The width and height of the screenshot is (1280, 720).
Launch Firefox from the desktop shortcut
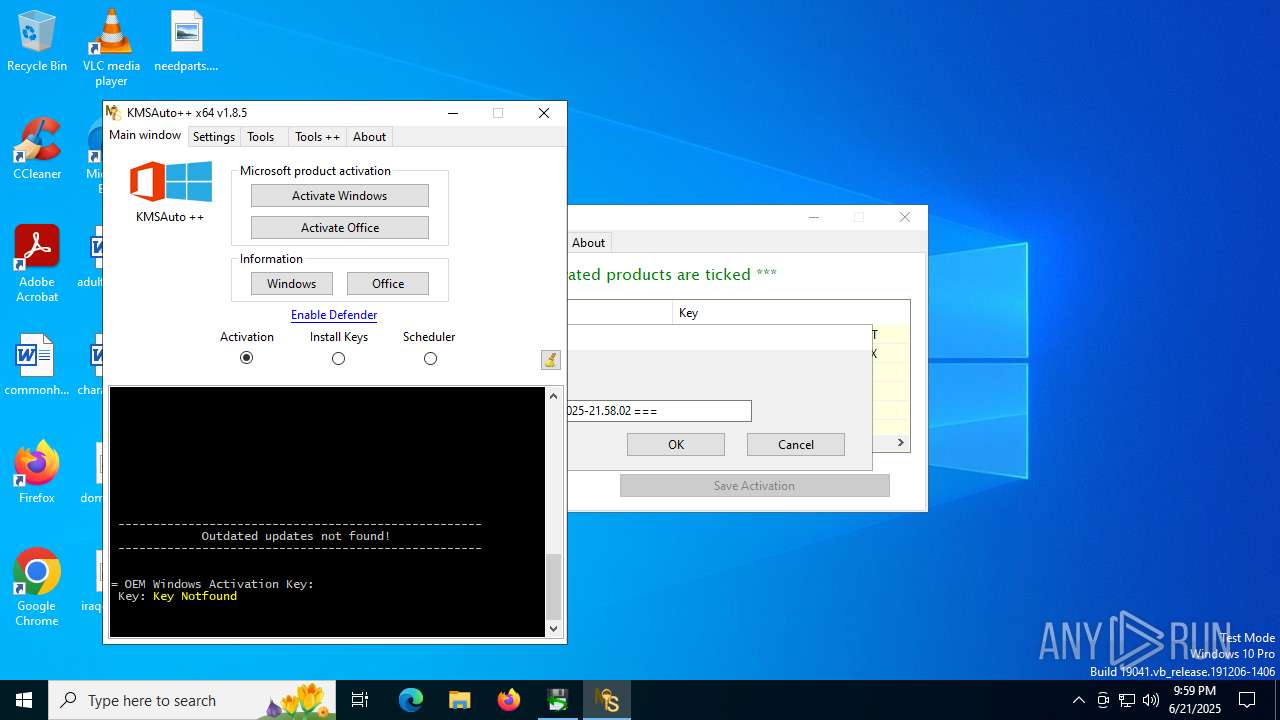point(37,473)
